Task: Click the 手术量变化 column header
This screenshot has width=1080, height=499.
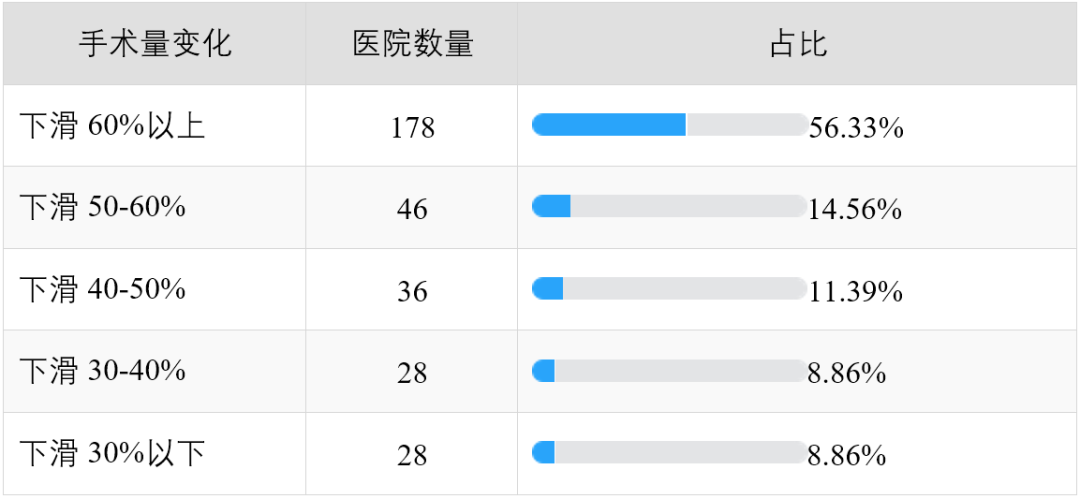Action: [x=155, y=44]
